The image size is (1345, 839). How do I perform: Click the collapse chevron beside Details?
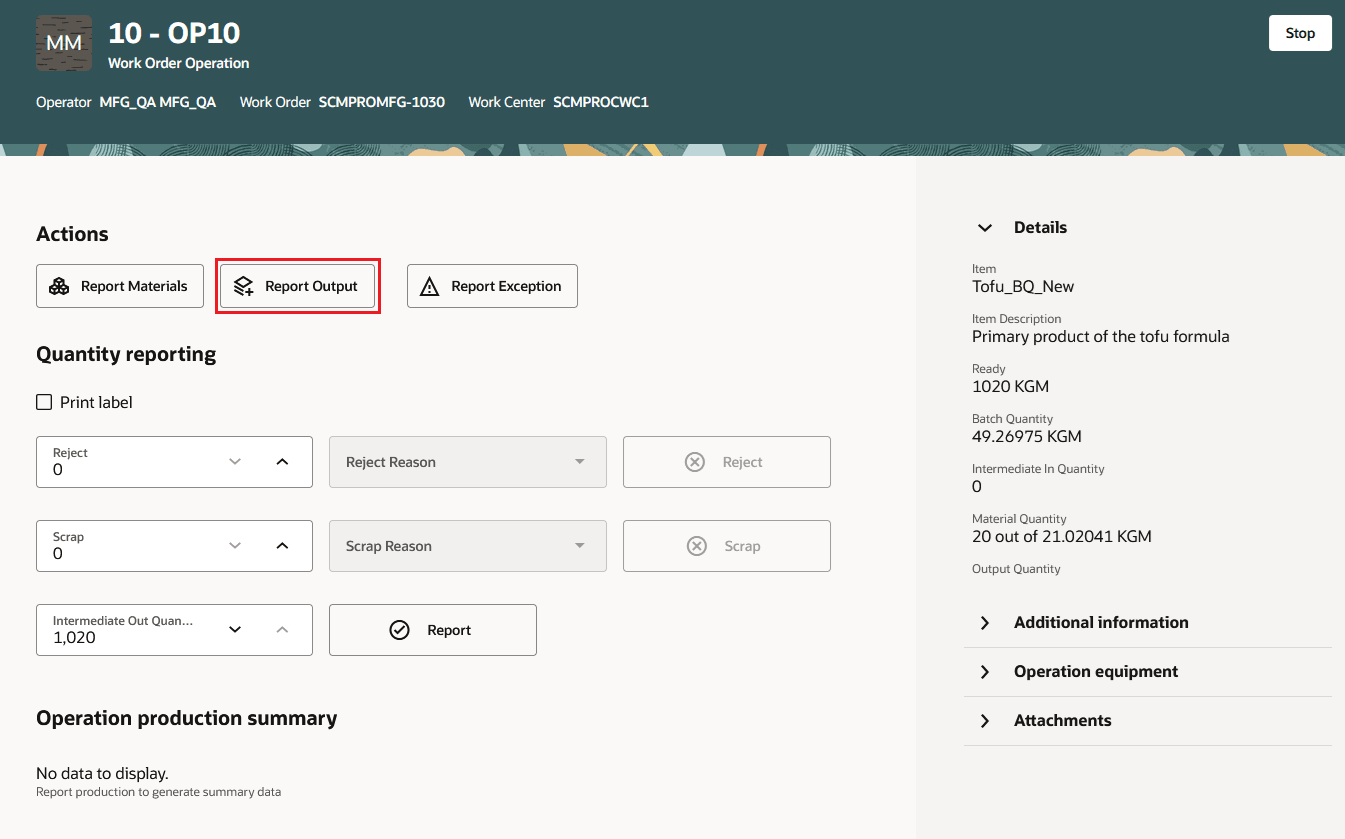[984, 227]
